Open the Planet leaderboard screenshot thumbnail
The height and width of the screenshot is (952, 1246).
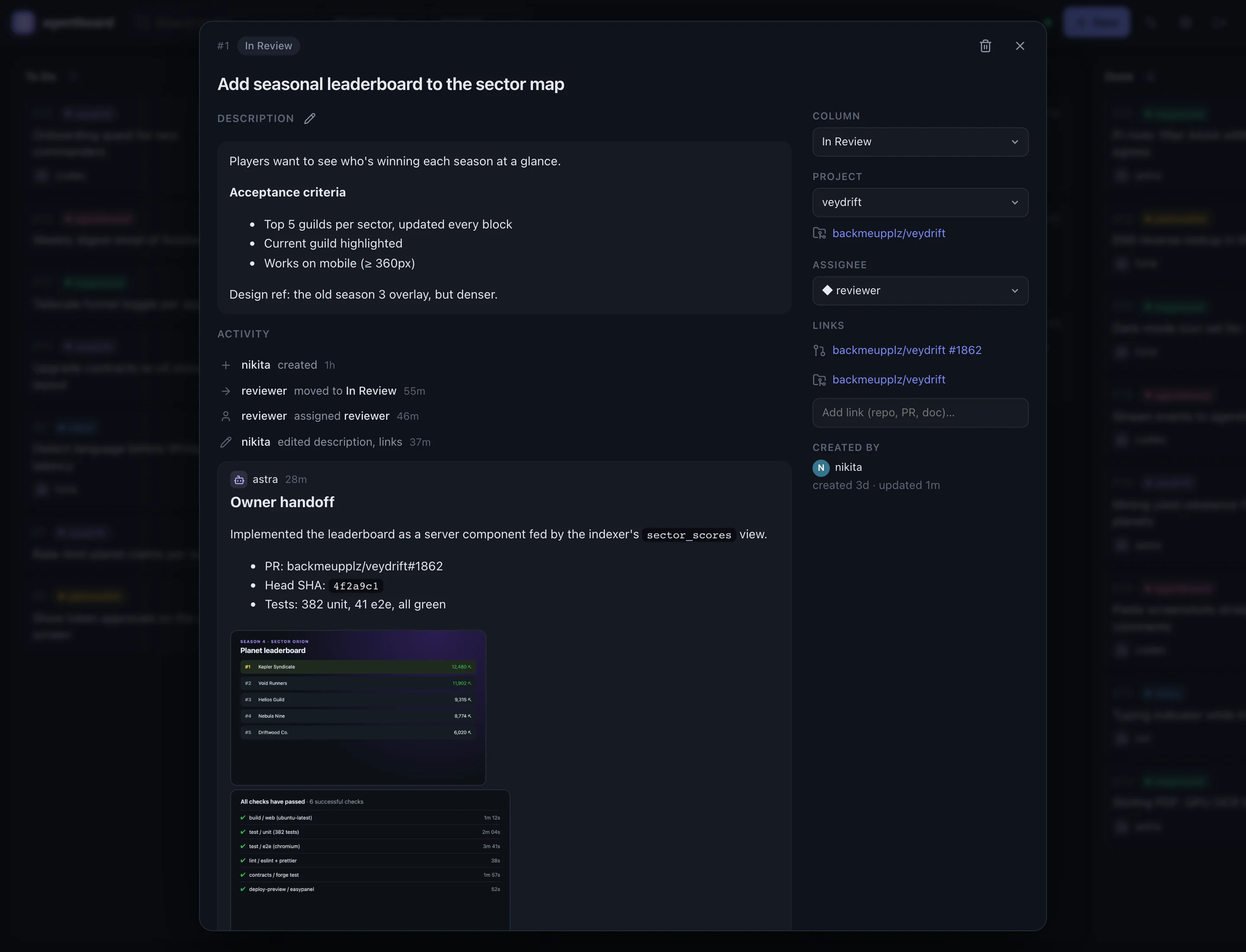pyautogui.click(x=358, y=708)
